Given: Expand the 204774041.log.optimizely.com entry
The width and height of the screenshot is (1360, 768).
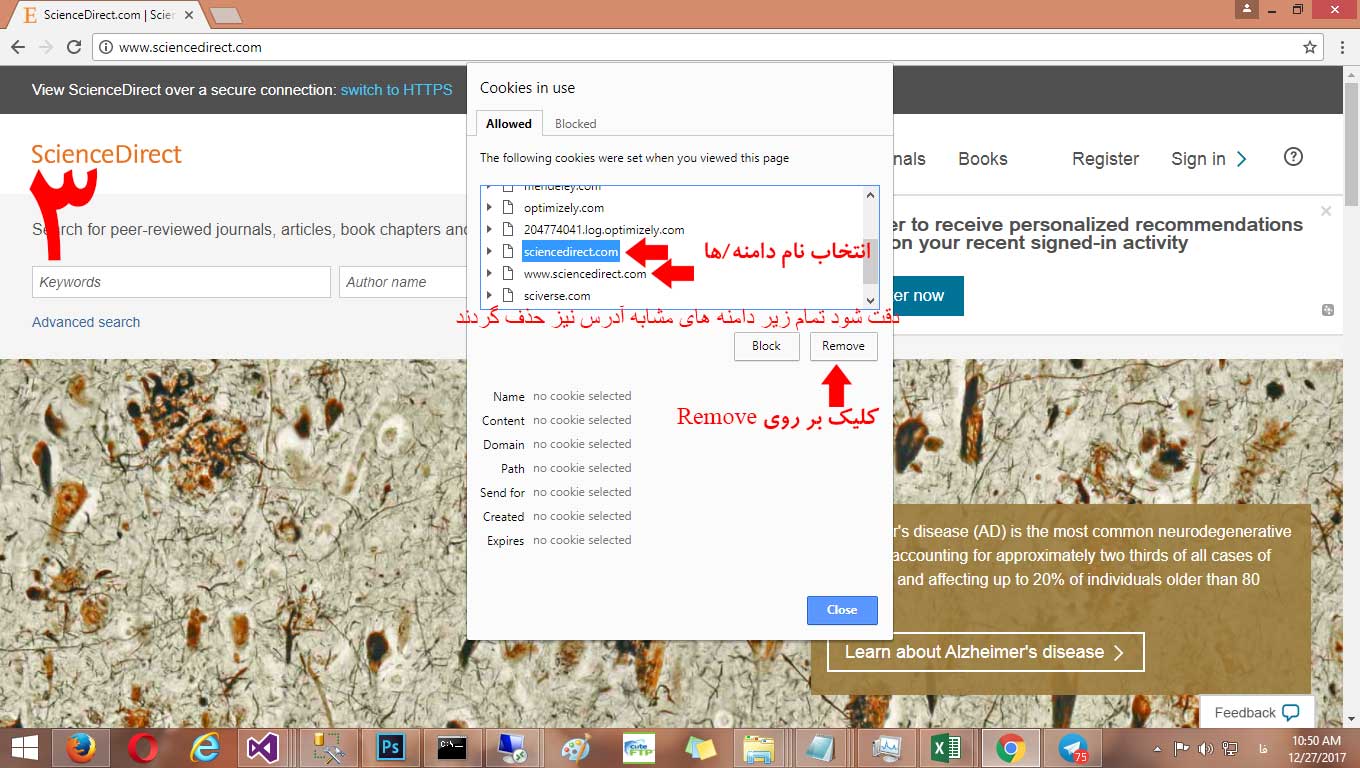Looking at the screenshot, I should tap(489, 230).
